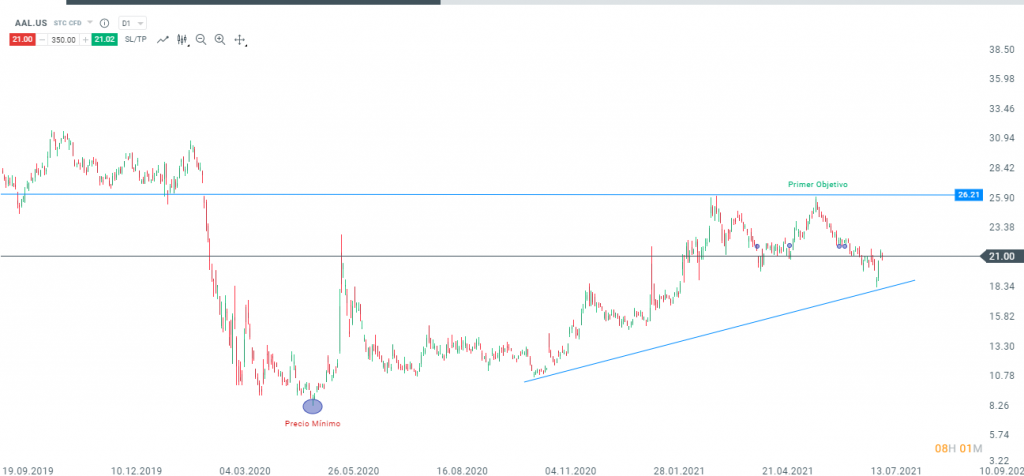Click the 15.82 price axis label
1024x476 pixels.
pos(1001,317)
